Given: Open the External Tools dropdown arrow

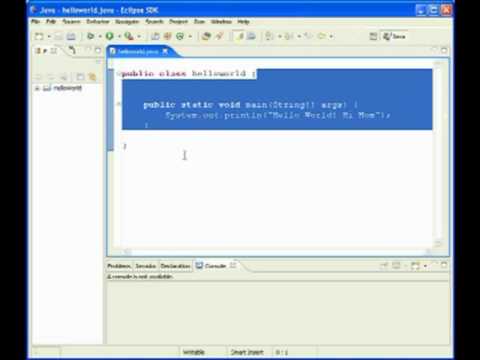Looking at the screenshot, I should [139, 36].
